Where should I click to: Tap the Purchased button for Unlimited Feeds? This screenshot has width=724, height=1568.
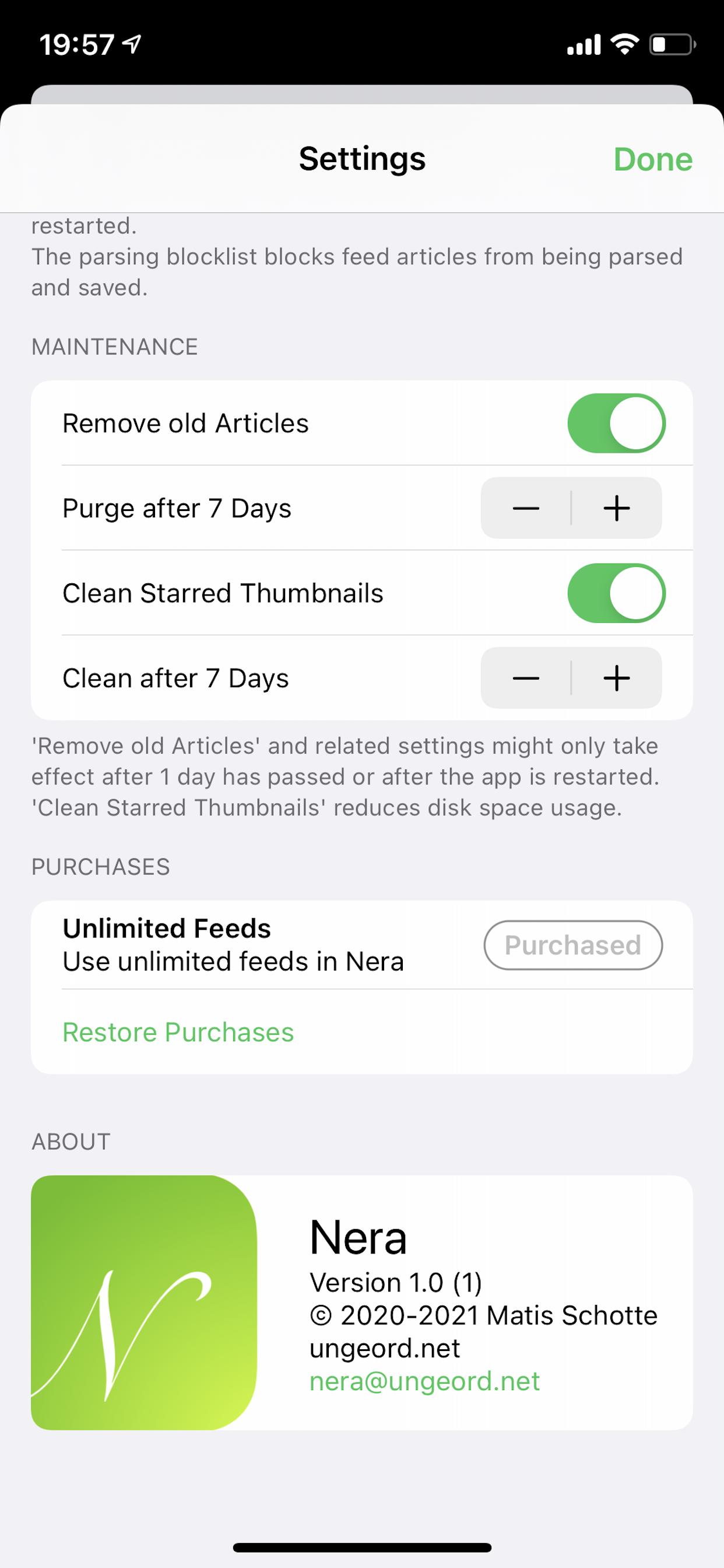pos(572,946)
